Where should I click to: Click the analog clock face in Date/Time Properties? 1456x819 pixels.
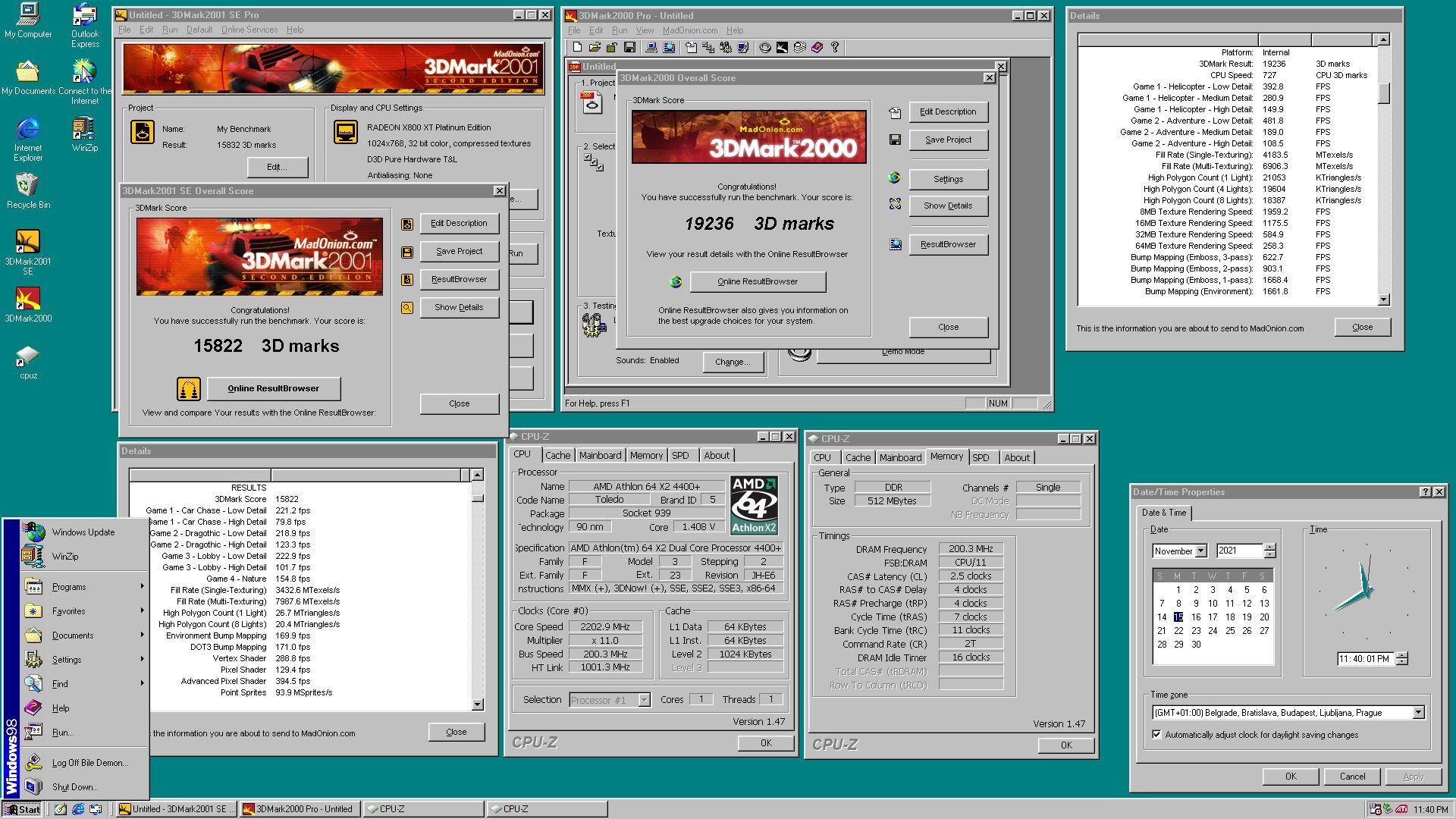tap(1366, 591)
